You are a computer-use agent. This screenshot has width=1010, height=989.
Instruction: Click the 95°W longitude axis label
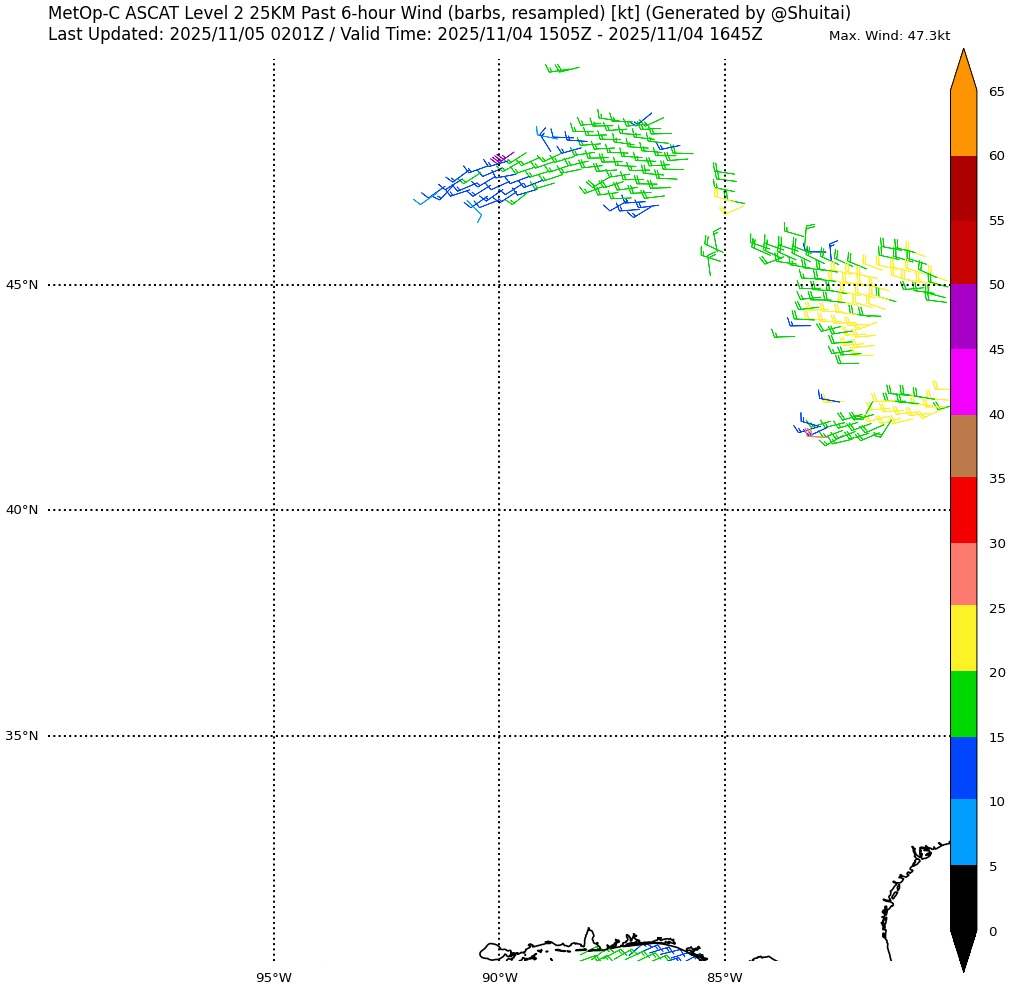coord(273,978)
